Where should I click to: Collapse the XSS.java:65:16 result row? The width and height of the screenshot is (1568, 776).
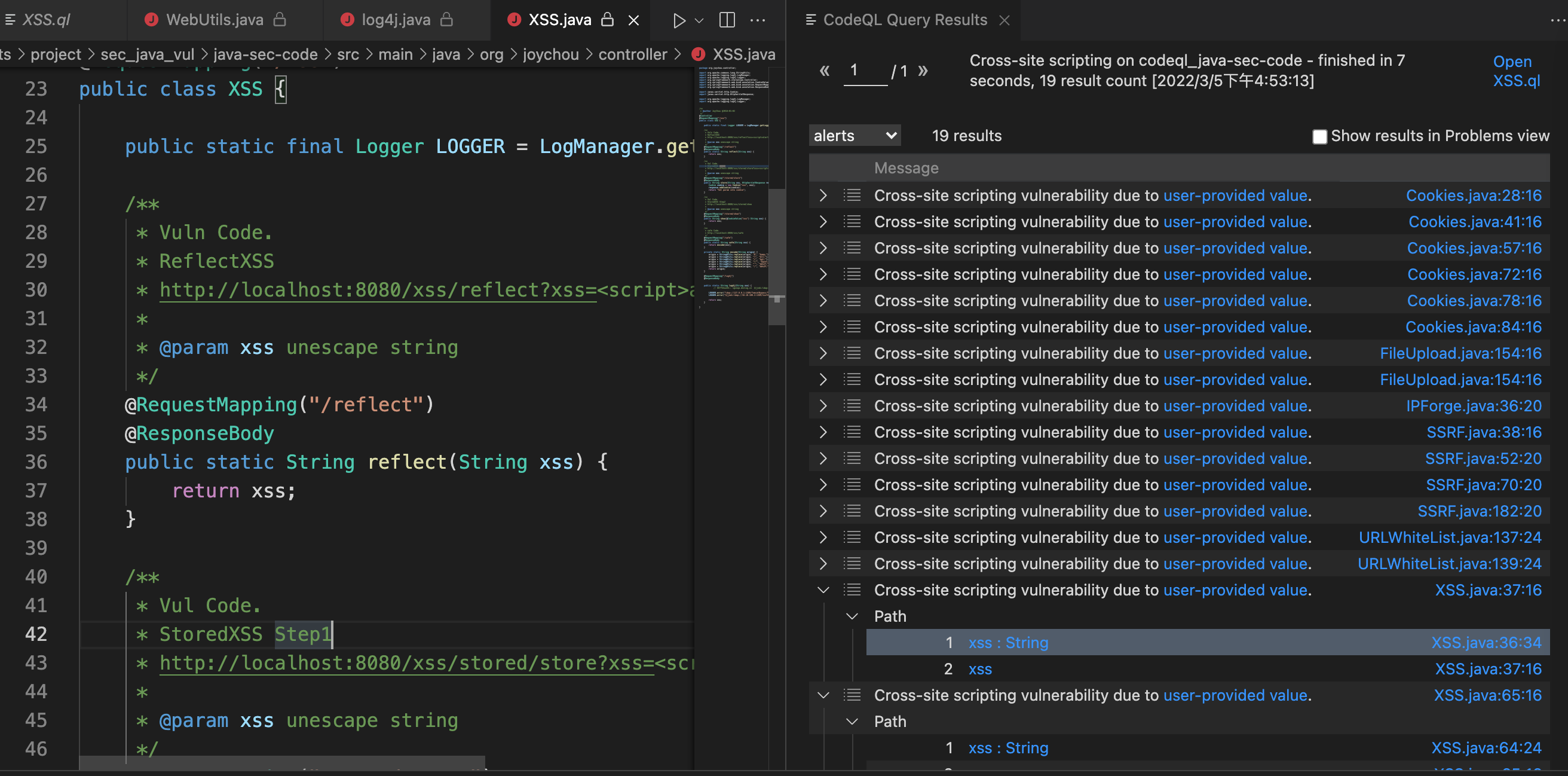click(x=823, y=695)
